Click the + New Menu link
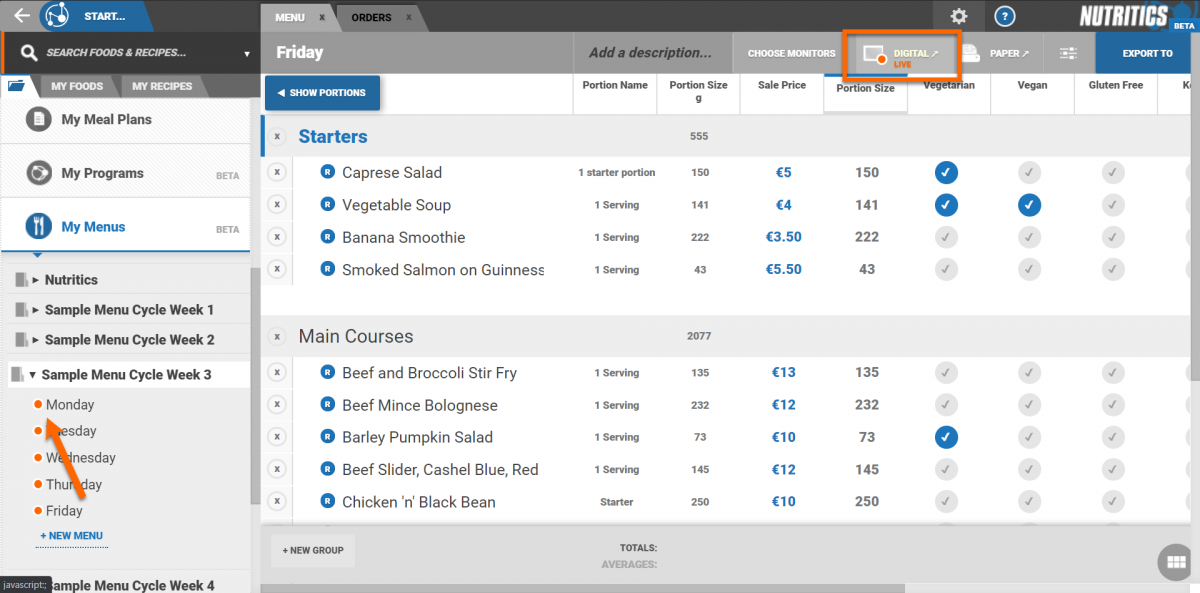The image size is (1200, 593). (71, 536)
